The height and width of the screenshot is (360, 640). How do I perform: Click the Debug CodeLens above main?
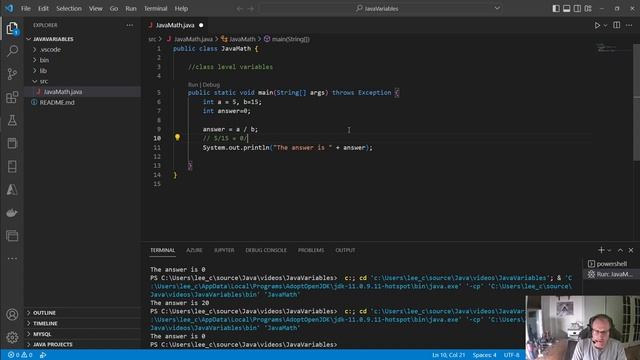pyautogui.click(x=211, y=84)
